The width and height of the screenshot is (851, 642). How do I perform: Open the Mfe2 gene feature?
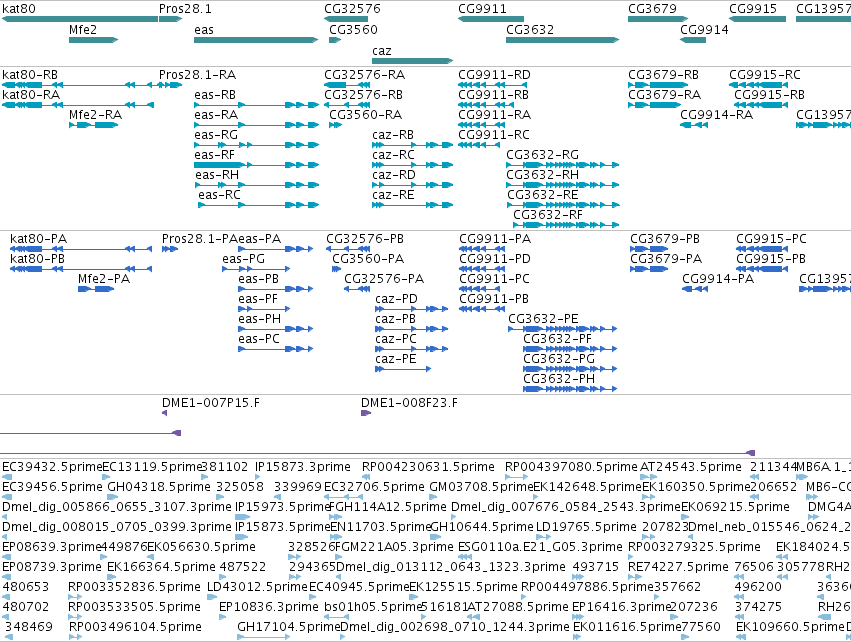(93, 40)
